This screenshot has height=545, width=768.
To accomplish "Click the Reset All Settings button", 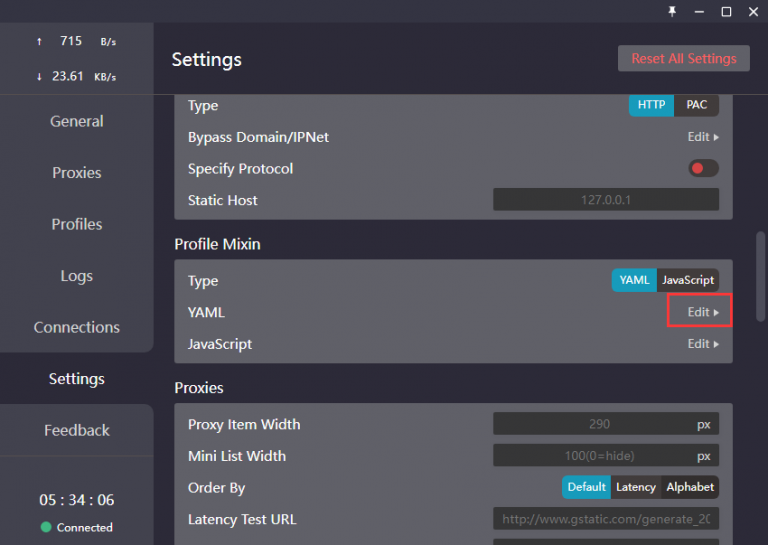I will (683, 58).
